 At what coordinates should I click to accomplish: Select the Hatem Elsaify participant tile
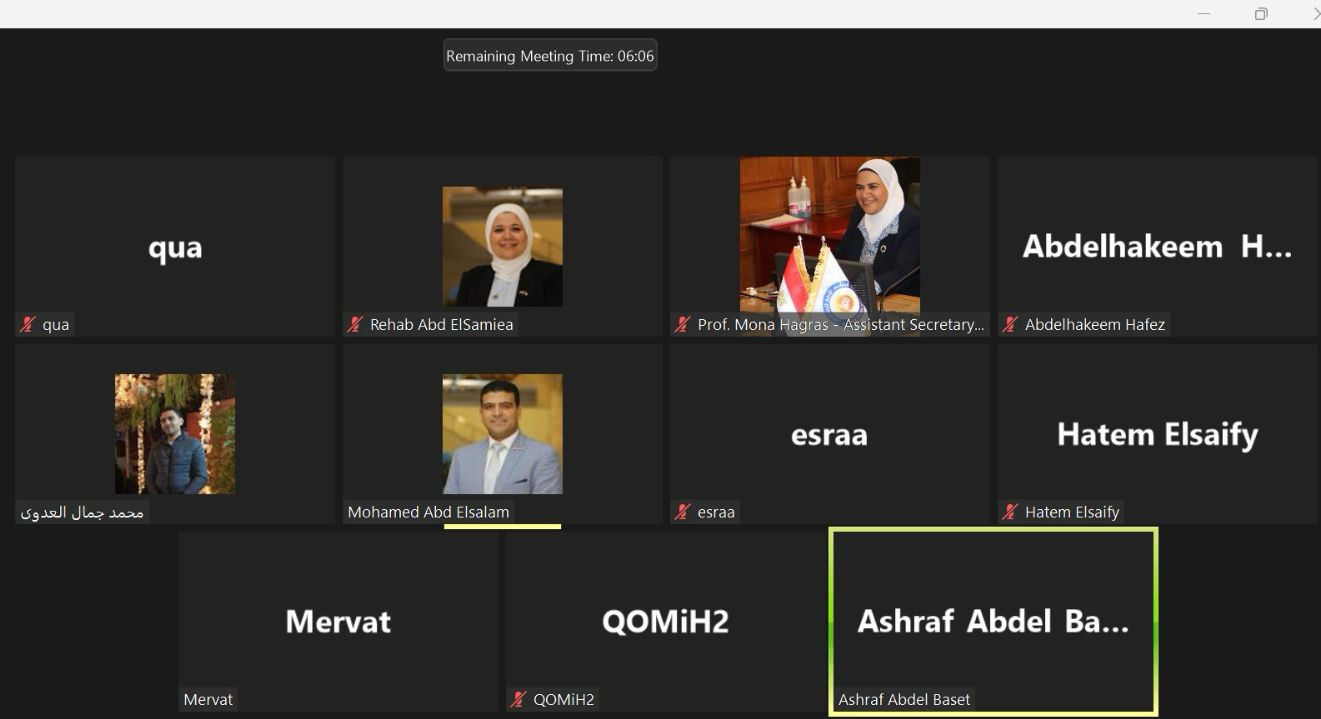tap(1157, 434)
